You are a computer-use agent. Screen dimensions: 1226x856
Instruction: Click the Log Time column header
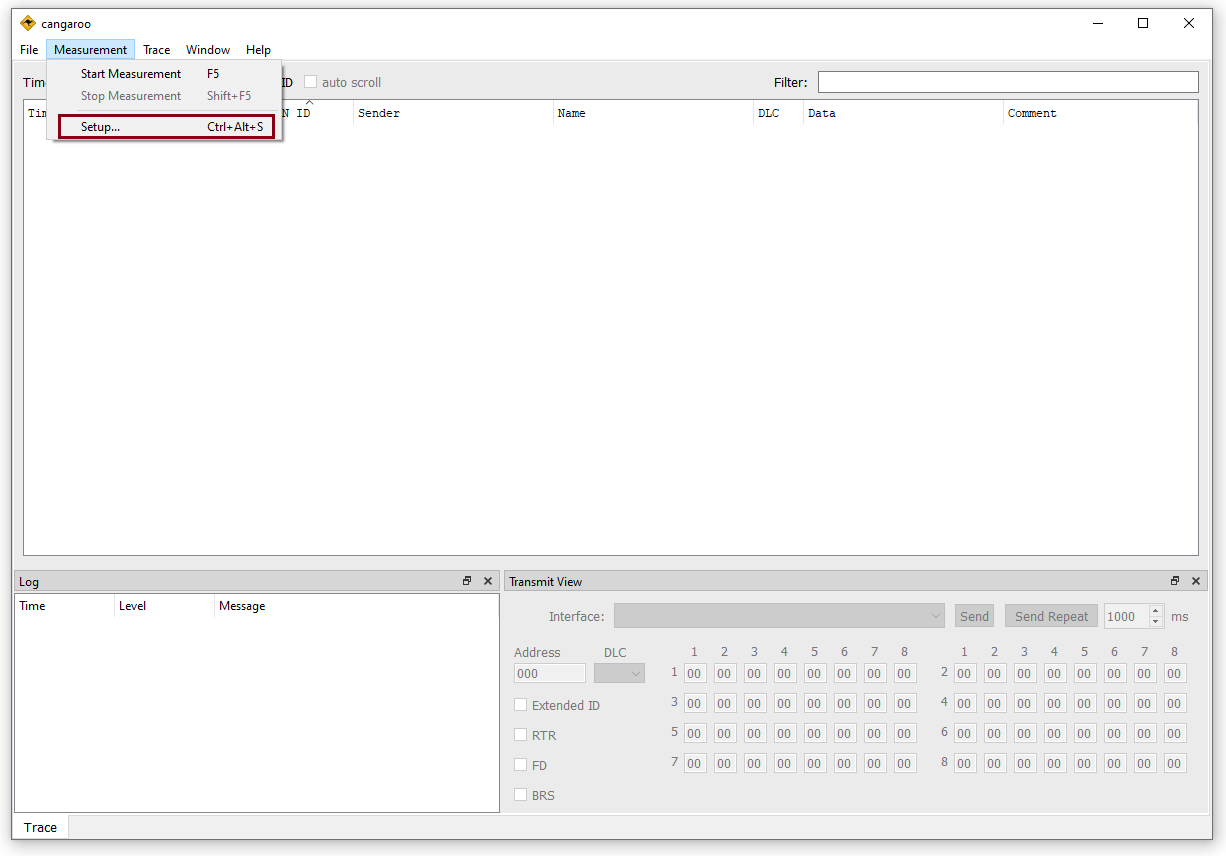(64, 606)
